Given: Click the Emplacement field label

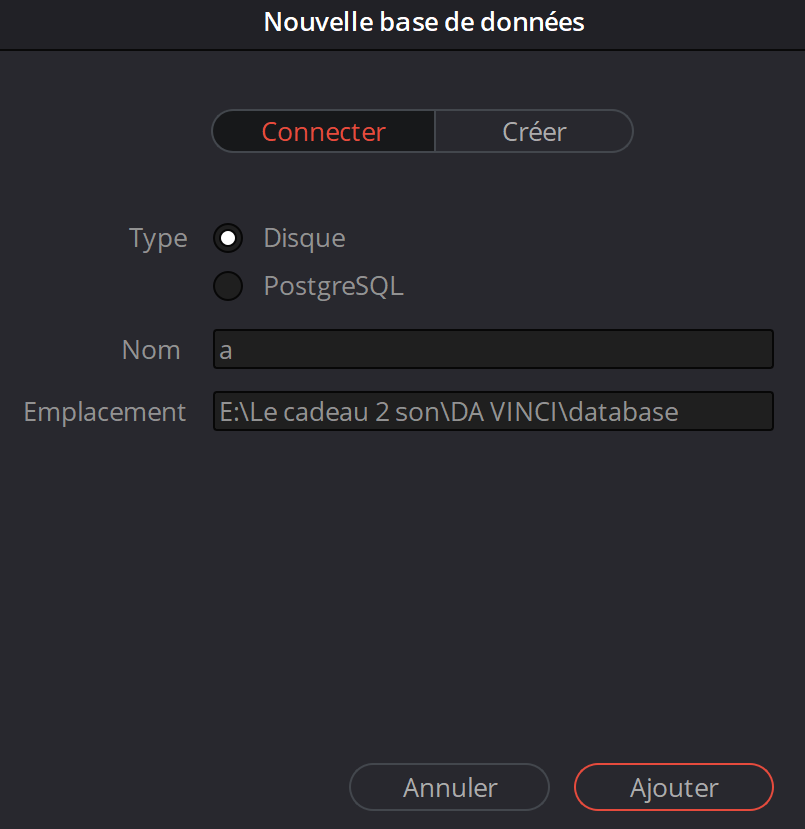Looking at the screenshot, I should click(x=105, y=411).
